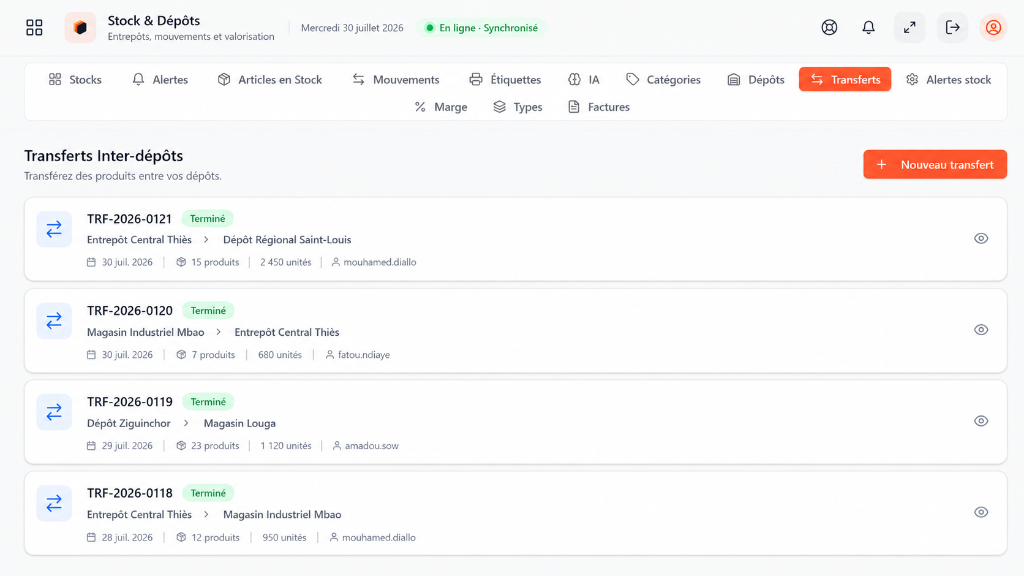Open the Étiquettes tab

click(x=505, y=80)
